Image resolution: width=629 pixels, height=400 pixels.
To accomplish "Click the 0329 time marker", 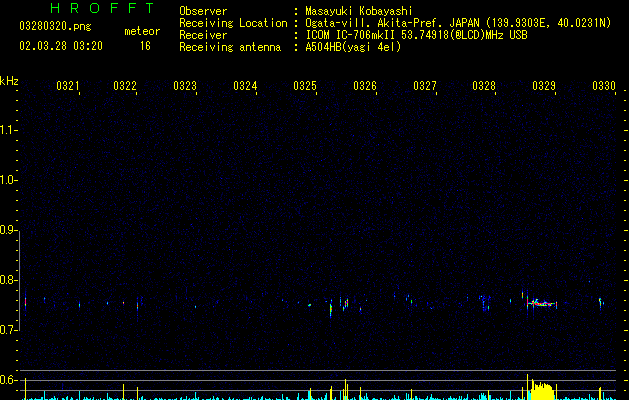I will point(544,86).
